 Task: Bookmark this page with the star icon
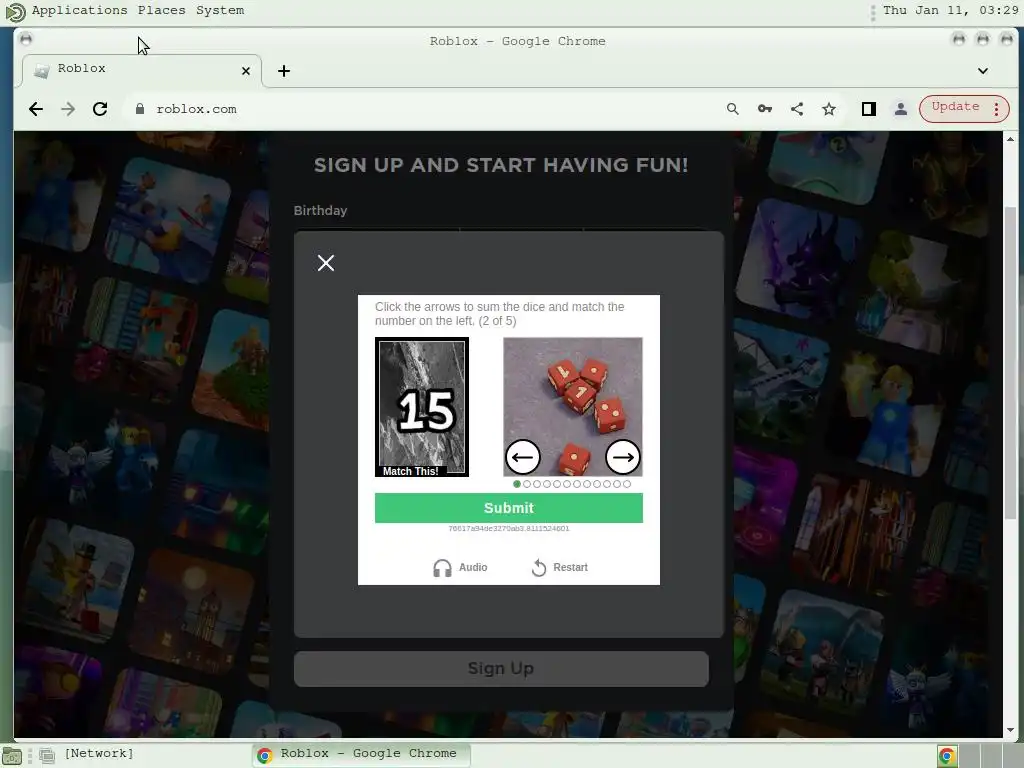tap(829, 109)
